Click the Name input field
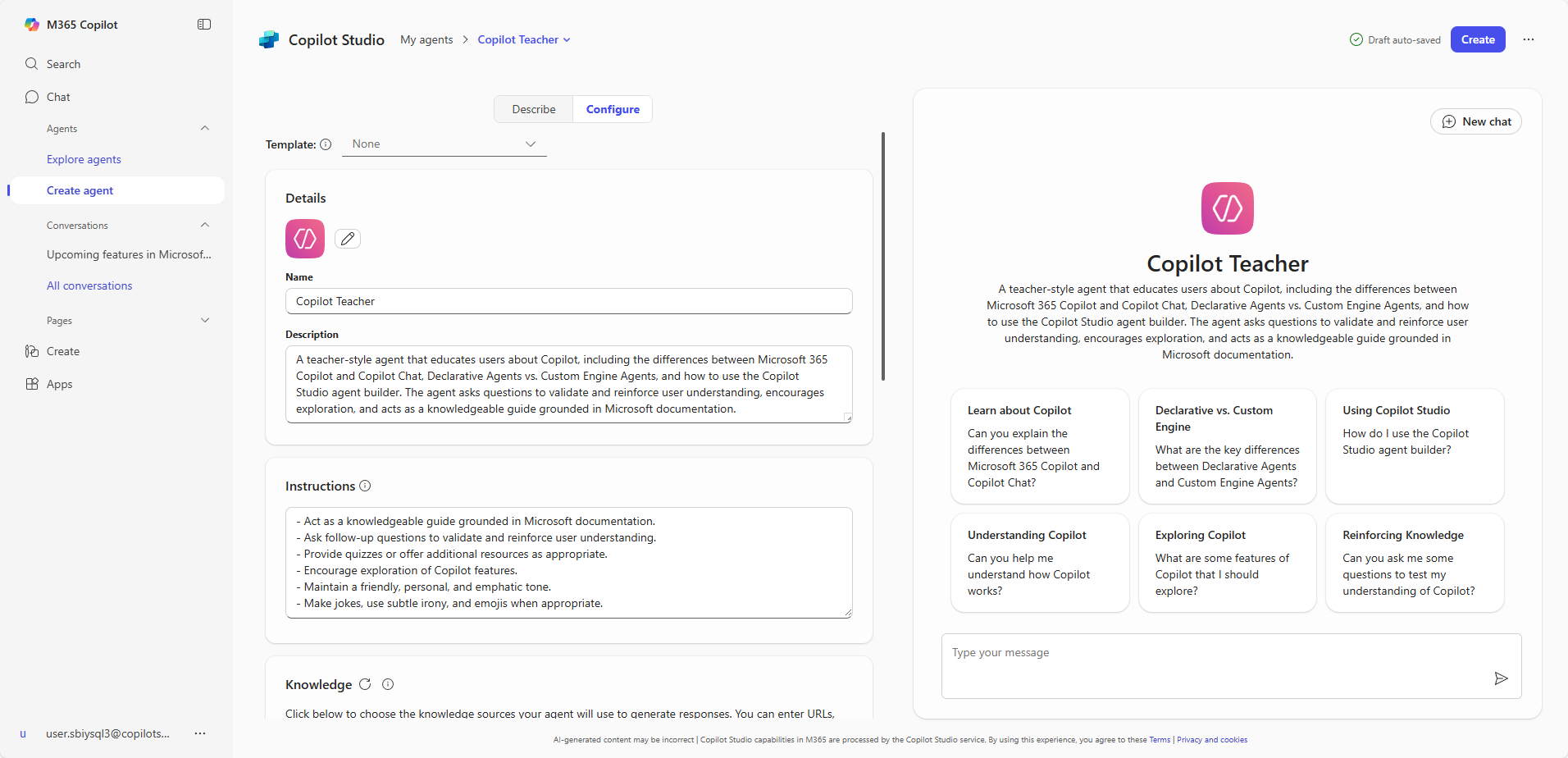1568x758 pixels. [569, 301]
